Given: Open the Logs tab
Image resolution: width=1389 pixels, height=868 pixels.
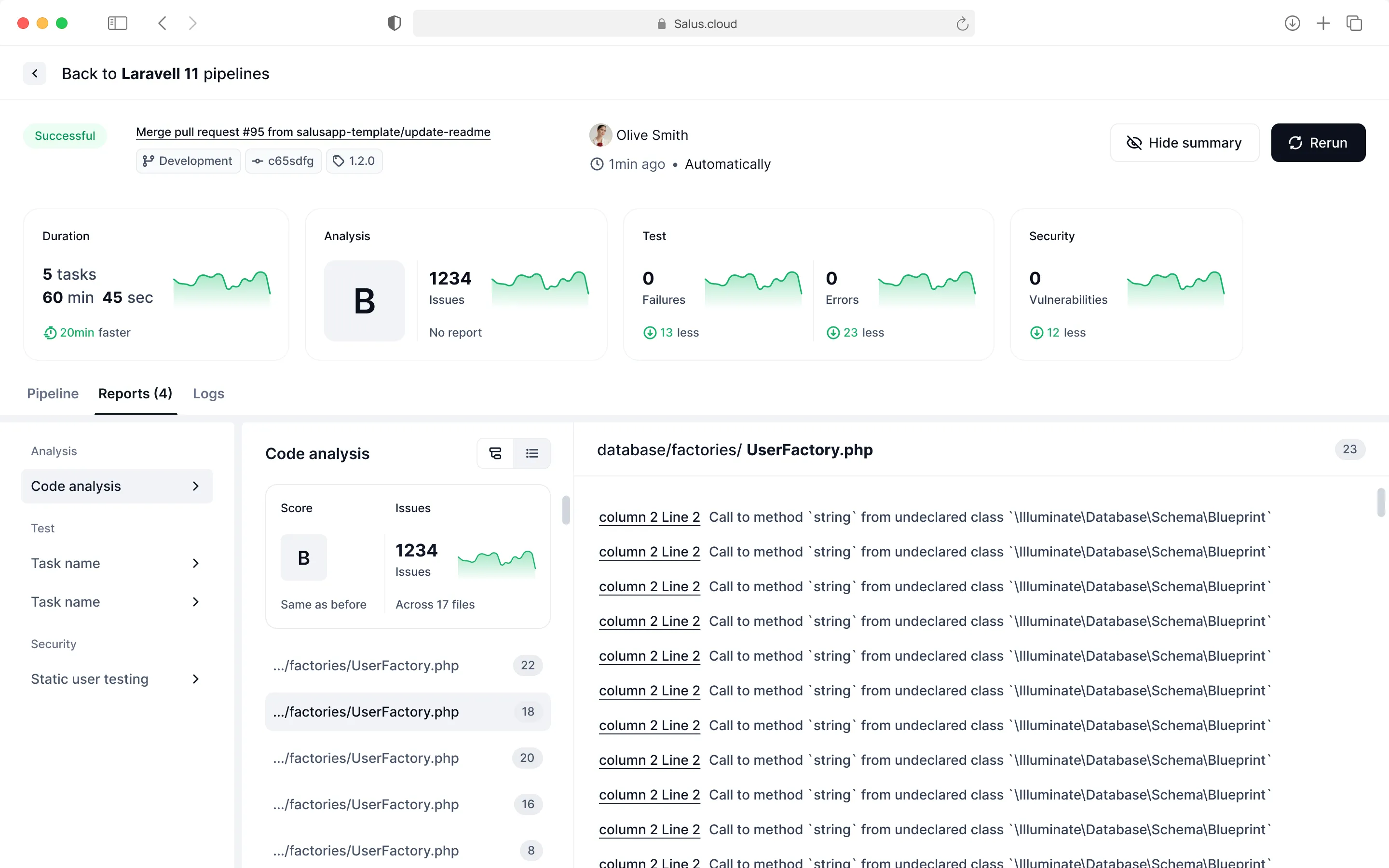Looking at the screenshot, I should point(208,393).
